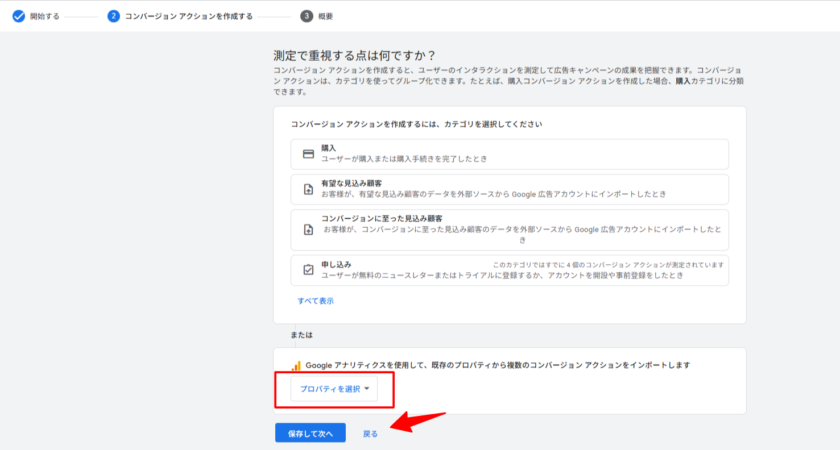Select the 購入 conversion category
The width and height of the screenshot is (840, 450).
tap(510, 153)
